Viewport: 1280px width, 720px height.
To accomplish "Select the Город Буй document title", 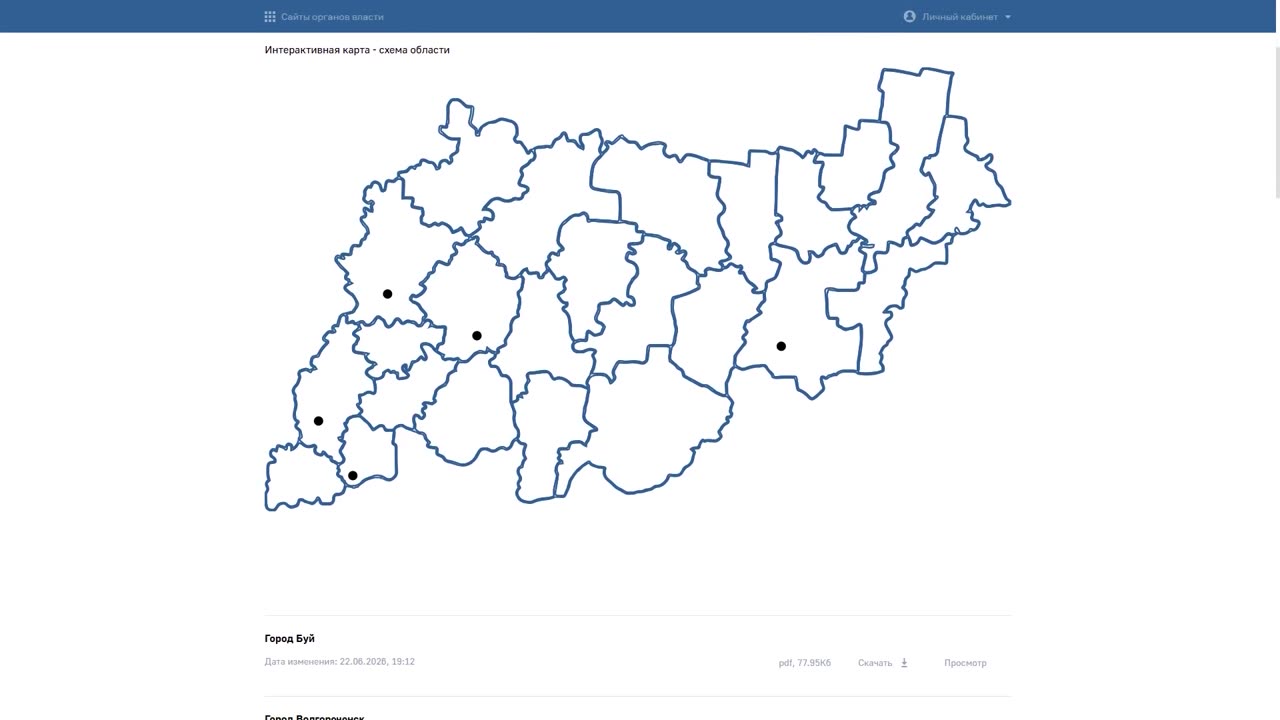I will [290, 639].
